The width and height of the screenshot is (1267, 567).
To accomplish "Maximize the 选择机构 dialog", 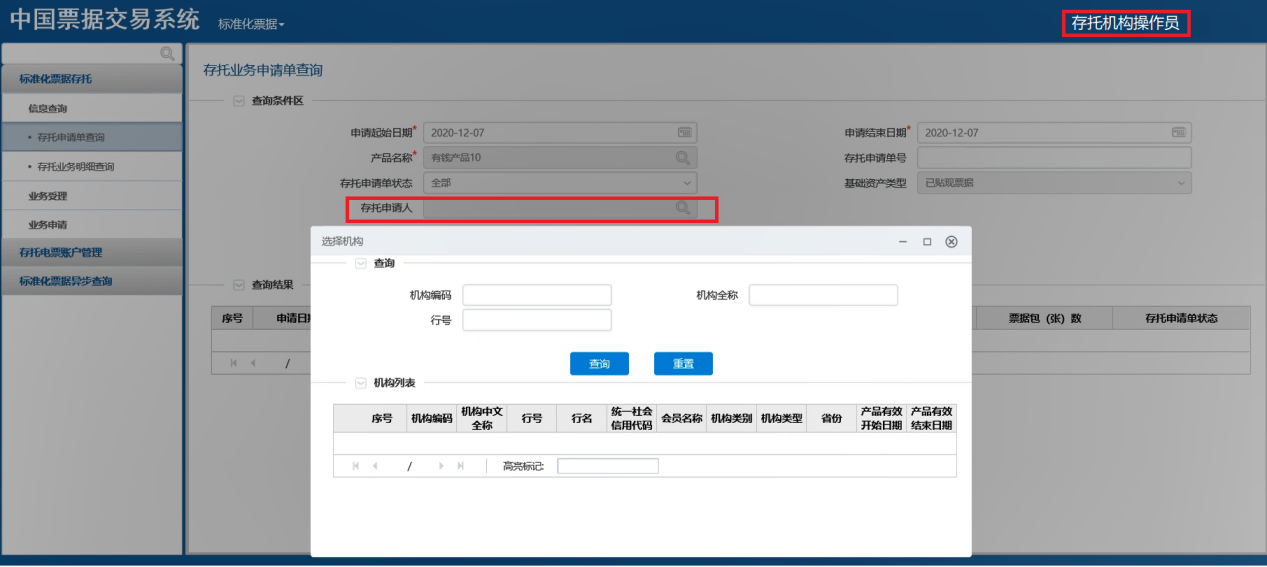I will [x=927, y=242].
